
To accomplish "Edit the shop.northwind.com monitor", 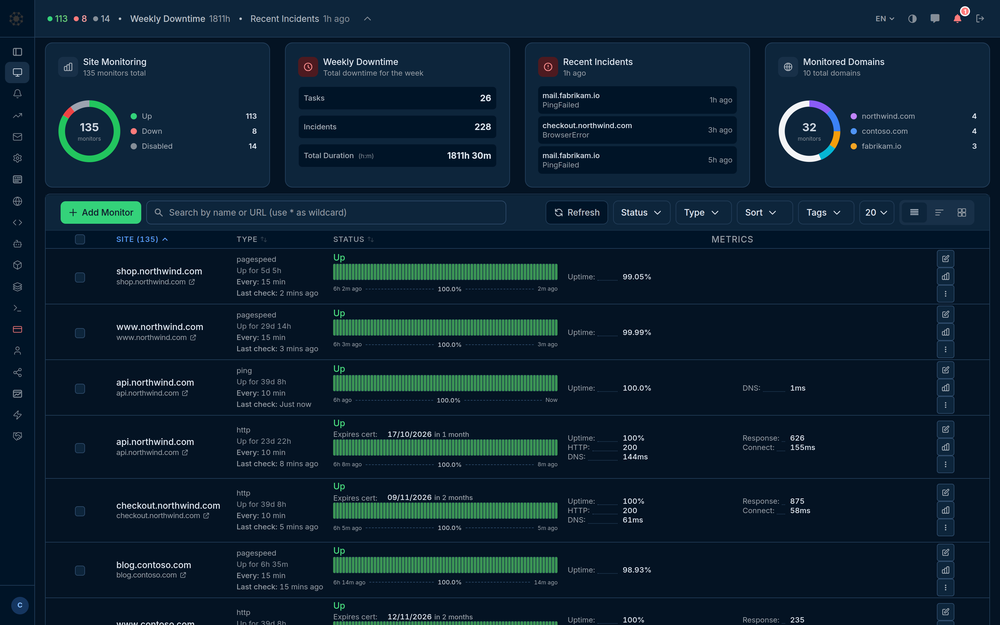I will 945,258.
